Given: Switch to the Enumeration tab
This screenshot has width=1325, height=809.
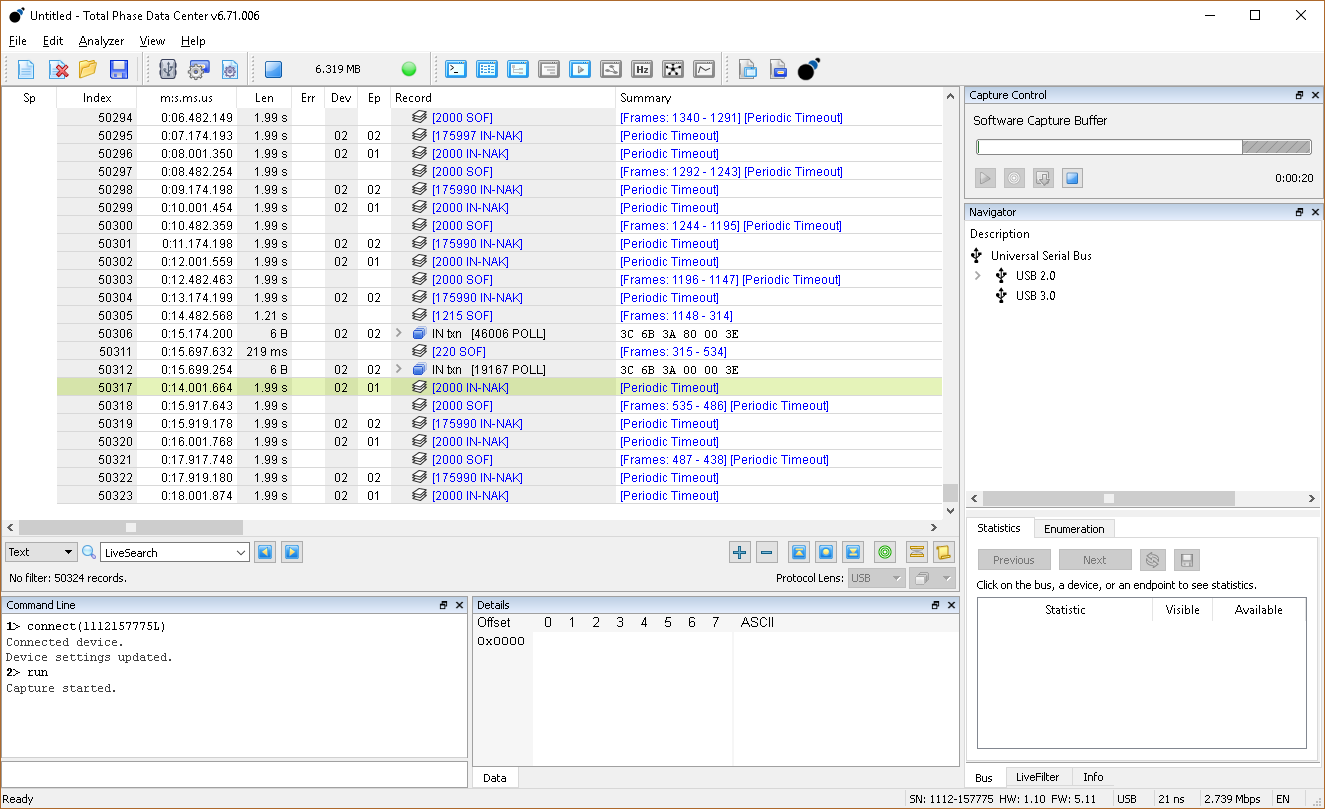Looking at the screenshot, I should [1074, 529].
